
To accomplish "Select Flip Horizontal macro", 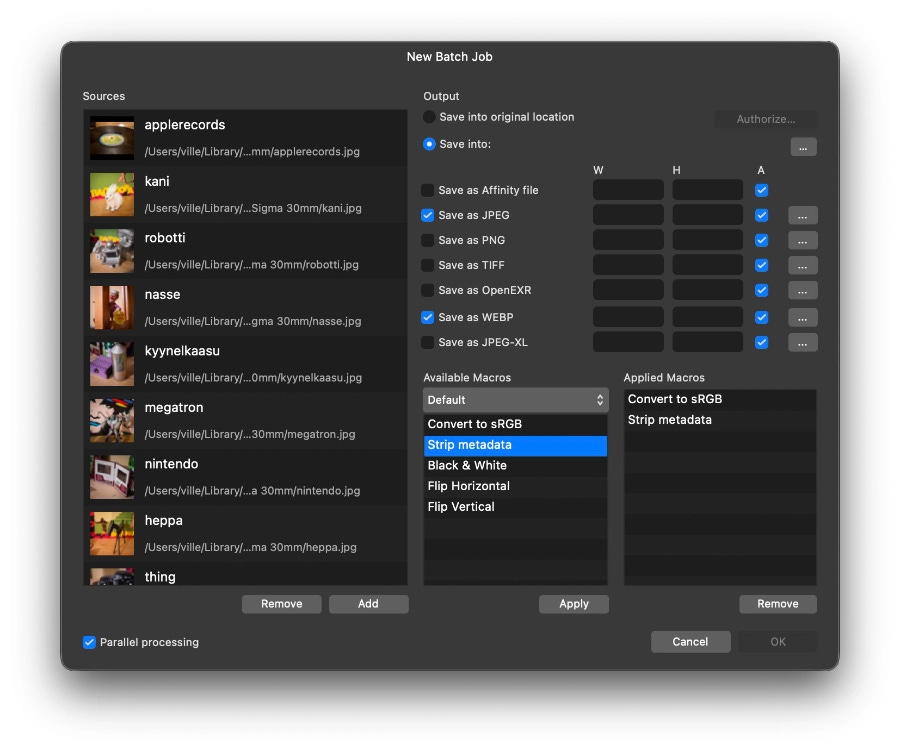I will [x=515, y=486].
